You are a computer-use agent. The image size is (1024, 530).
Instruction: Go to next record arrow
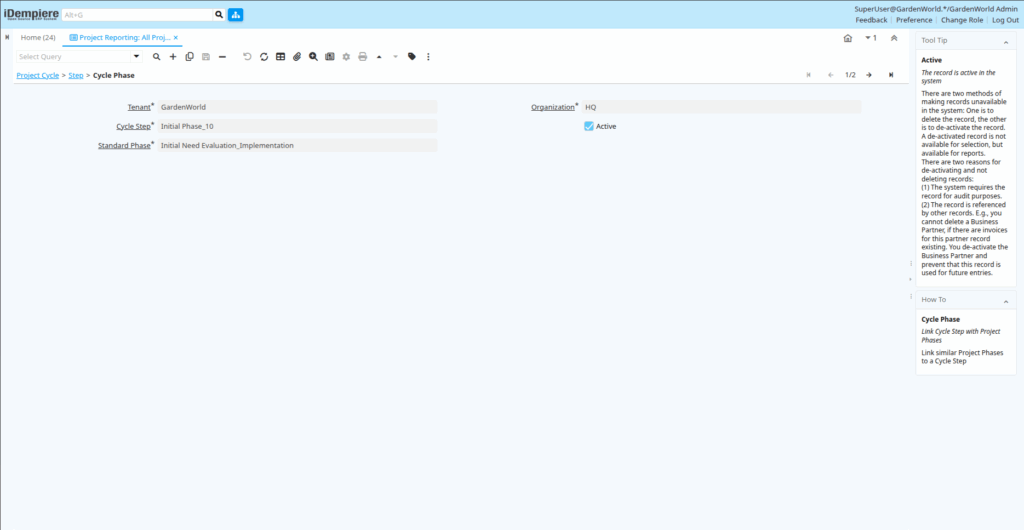pyautogui.click(x=869, y=75)
